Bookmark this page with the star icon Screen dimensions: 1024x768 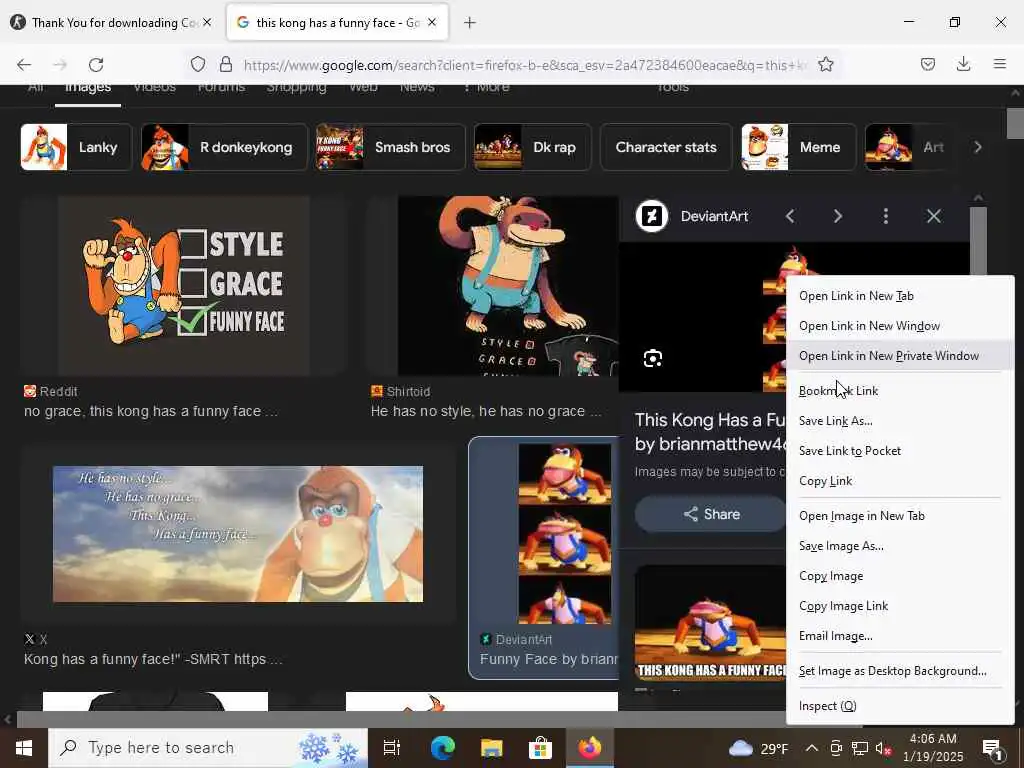click(825, 64)
